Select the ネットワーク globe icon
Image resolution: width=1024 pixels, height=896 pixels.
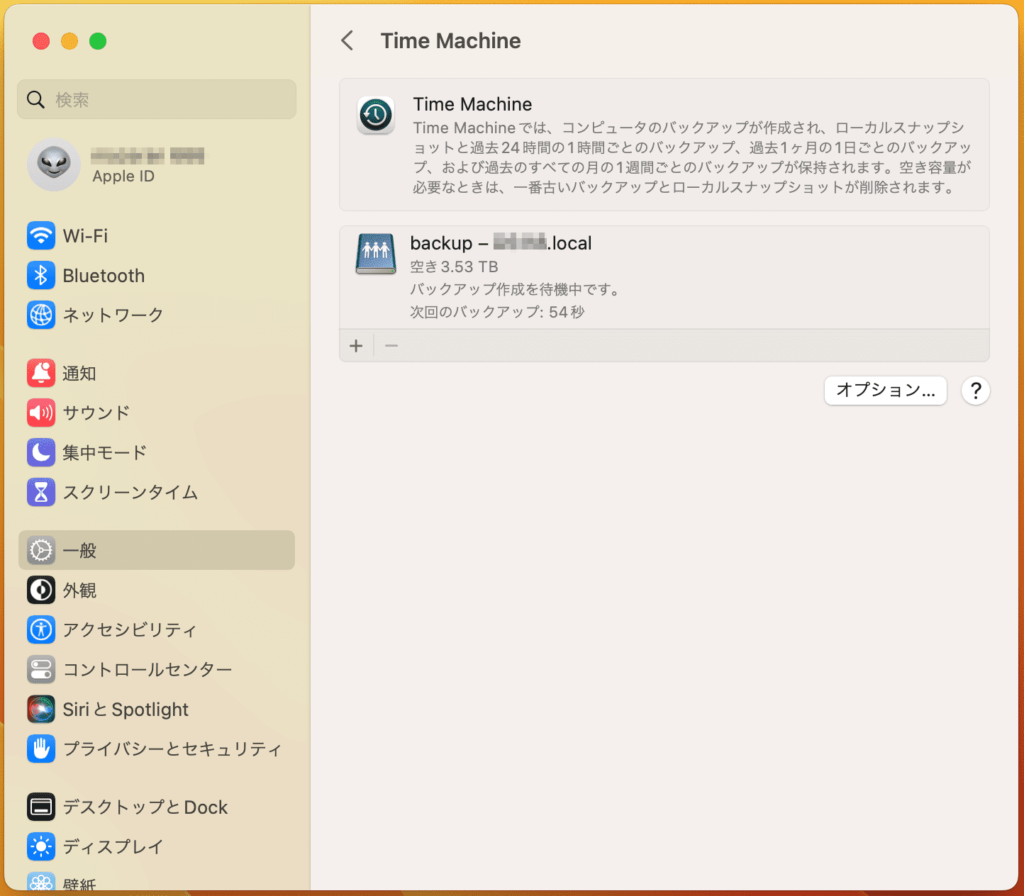coord(40,315)
